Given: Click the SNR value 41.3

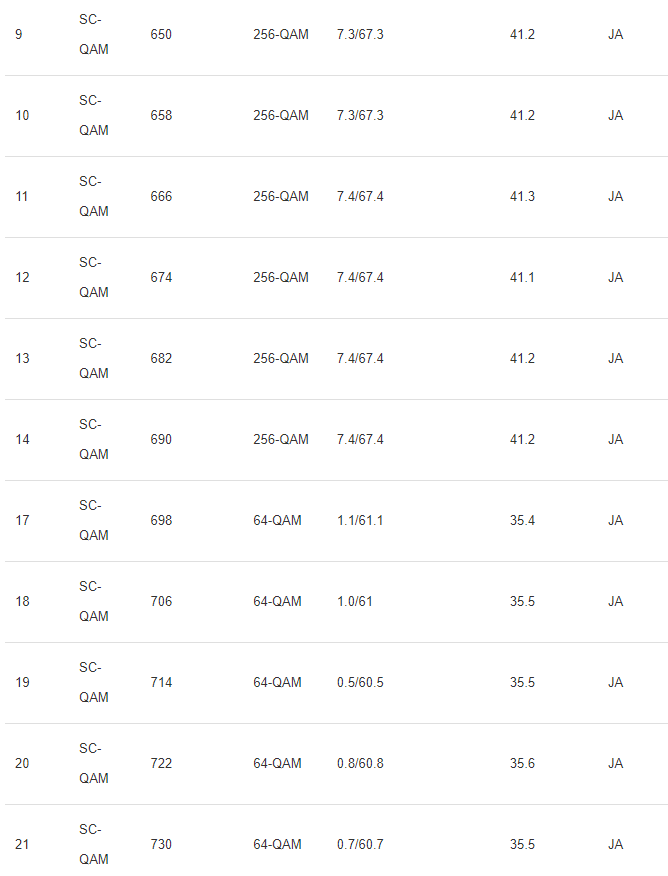Looking at the screenshot, I should [x=522, y=197].
